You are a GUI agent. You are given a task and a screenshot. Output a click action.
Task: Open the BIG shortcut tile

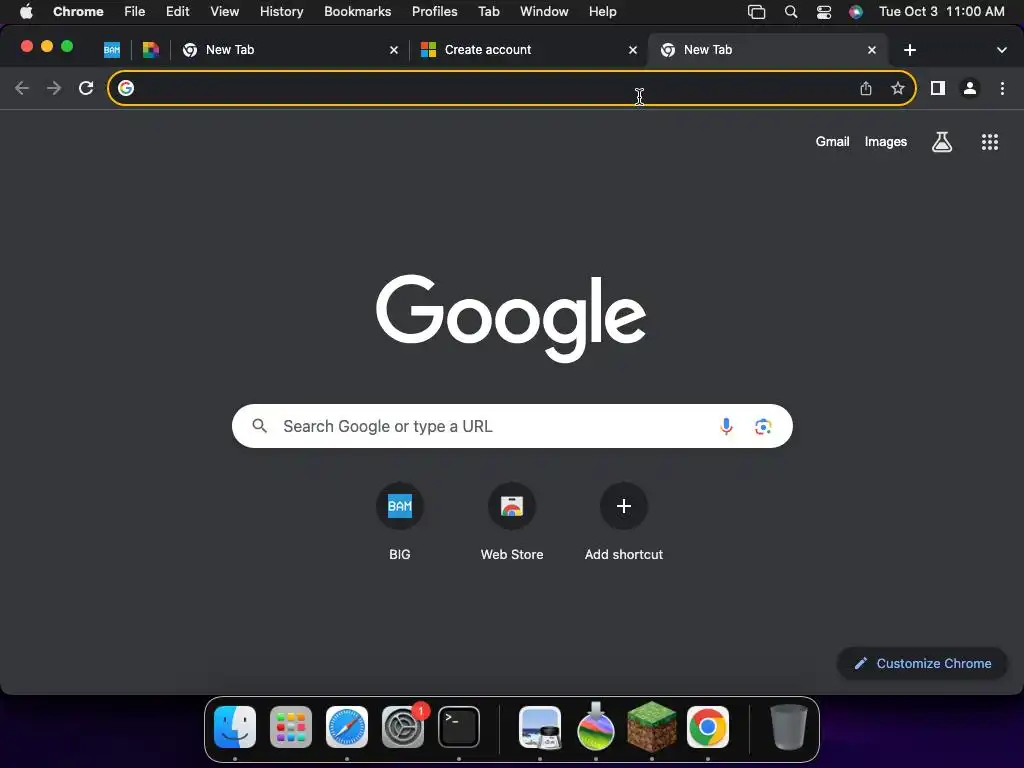click(x=400, y=522)
